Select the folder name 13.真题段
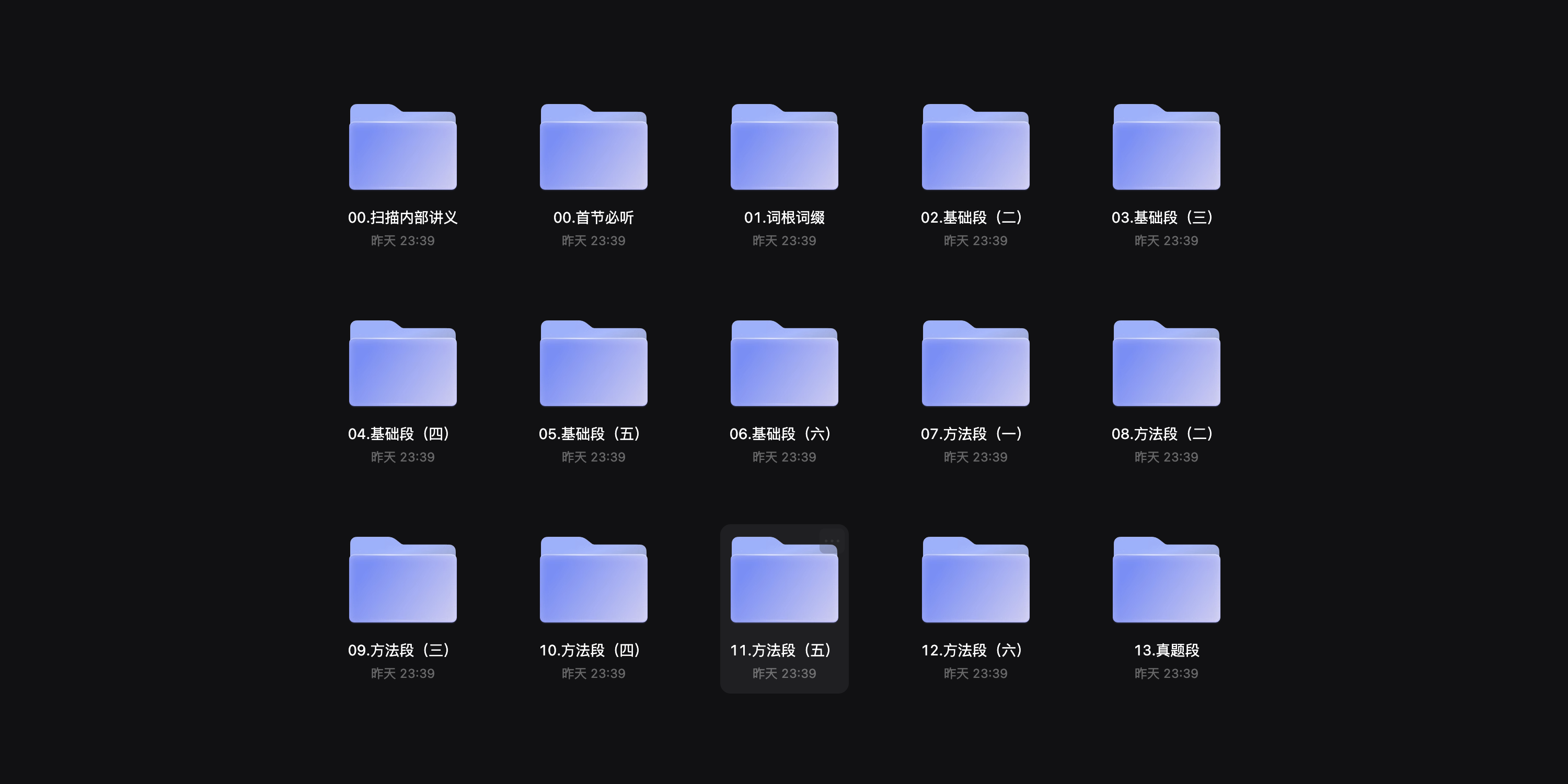This screenshot has width=1568, height=784. pos(1166,650)
